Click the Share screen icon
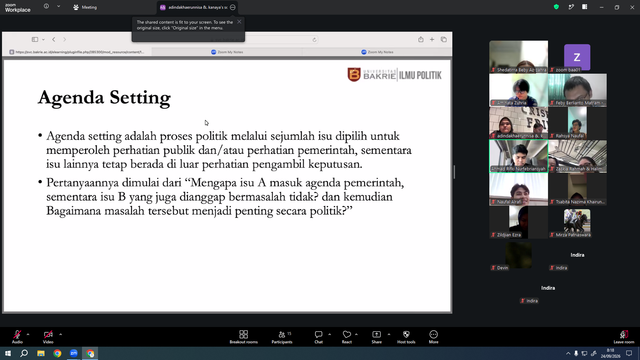640x360 pixels. click(376, 337)
